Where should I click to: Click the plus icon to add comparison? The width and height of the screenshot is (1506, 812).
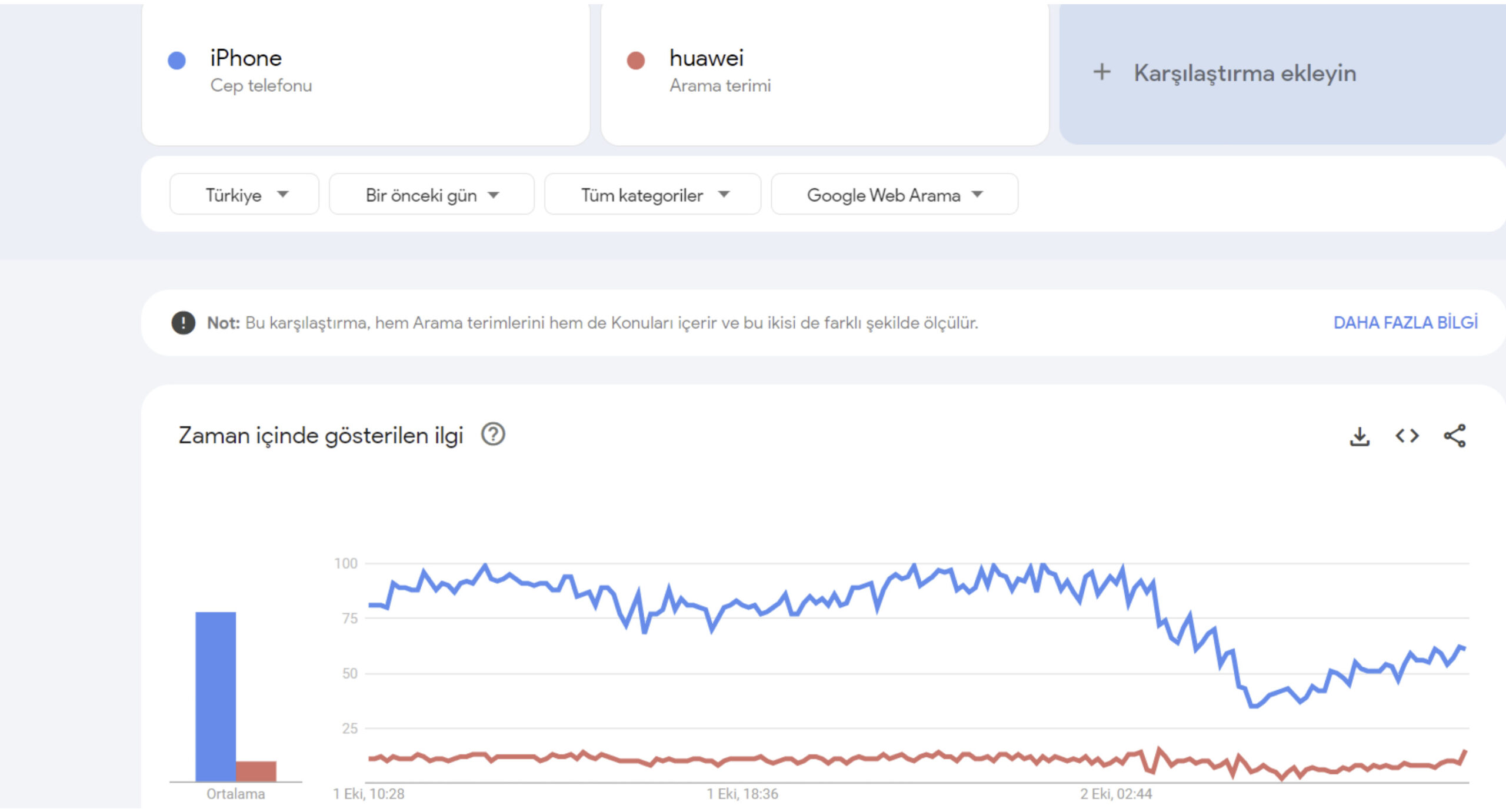pyautogui.click(x=1101, y=72)
